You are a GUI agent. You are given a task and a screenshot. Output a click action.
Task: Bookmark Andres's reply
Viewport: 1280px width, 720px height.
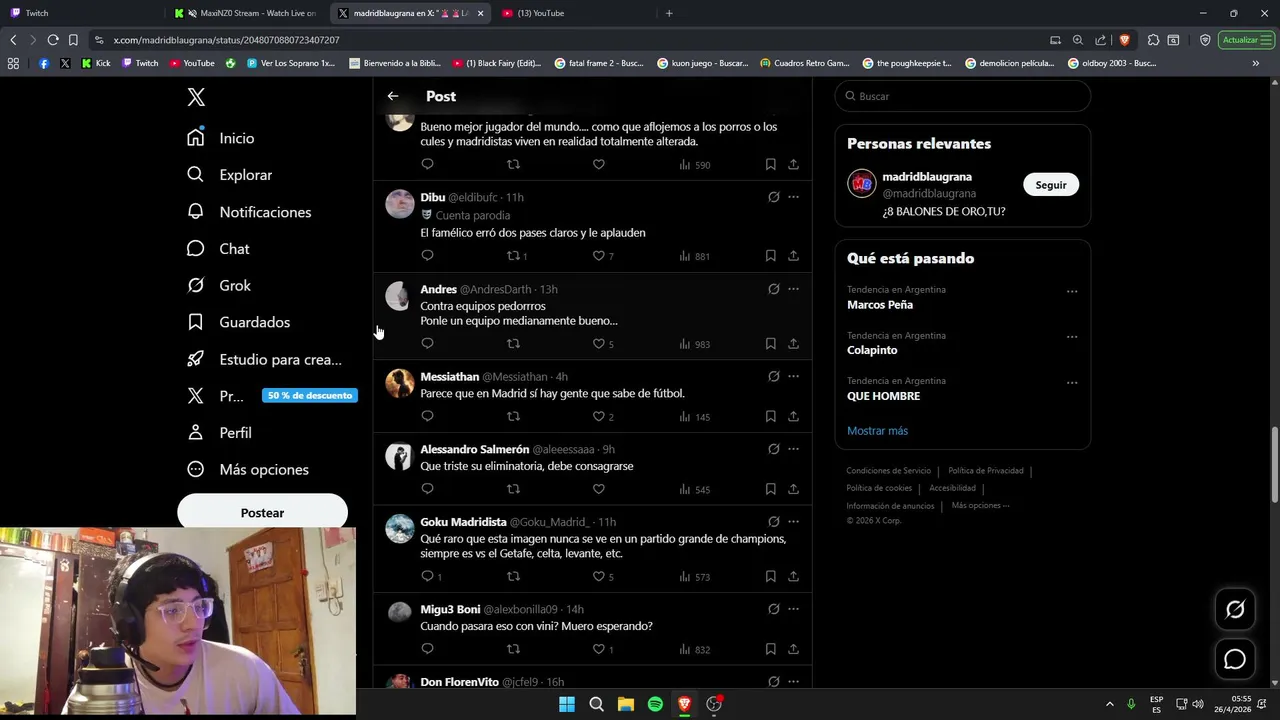tap(770, 344)
